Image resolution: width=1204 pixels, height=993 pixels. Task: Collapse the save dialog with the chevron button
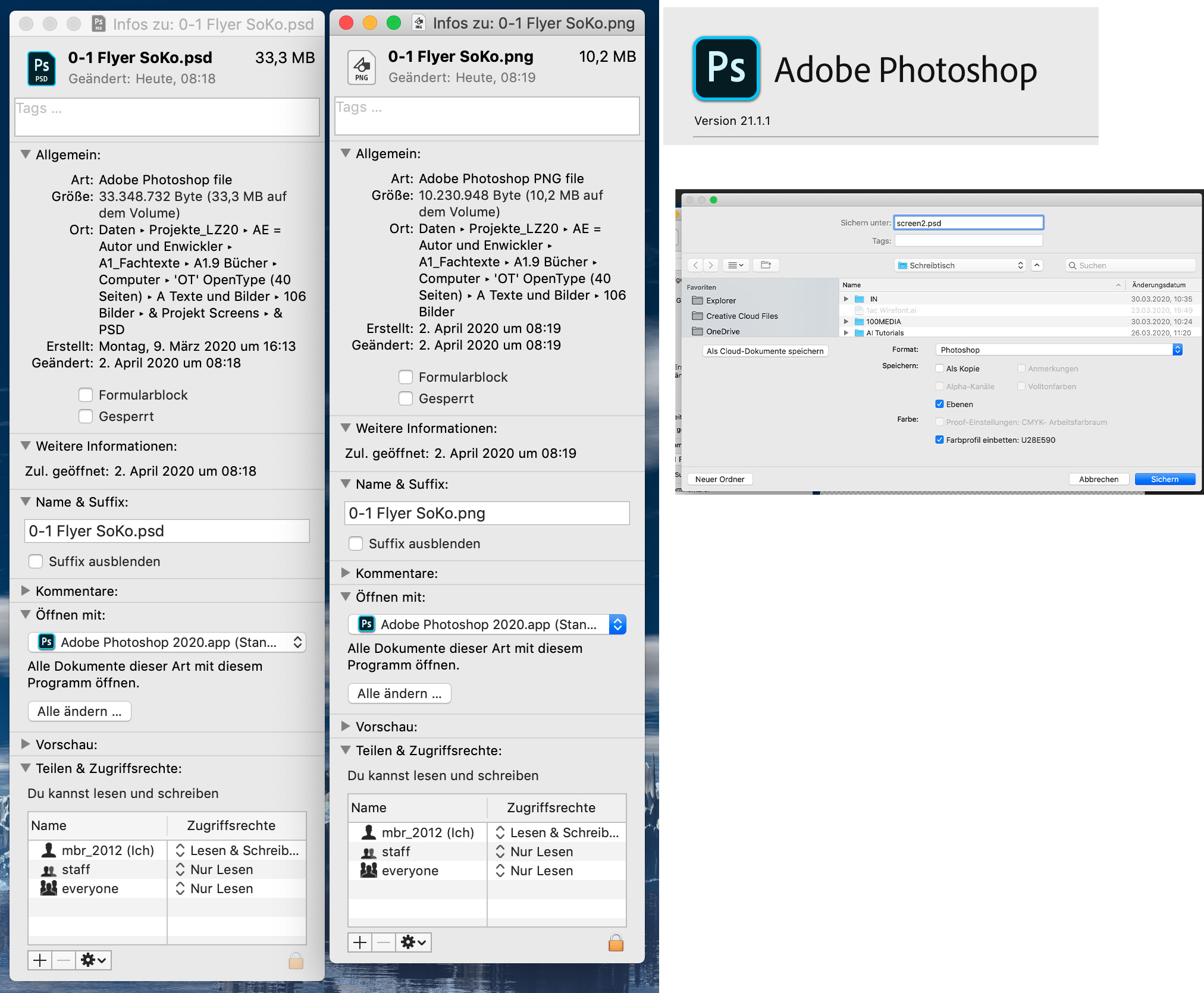1037,265
